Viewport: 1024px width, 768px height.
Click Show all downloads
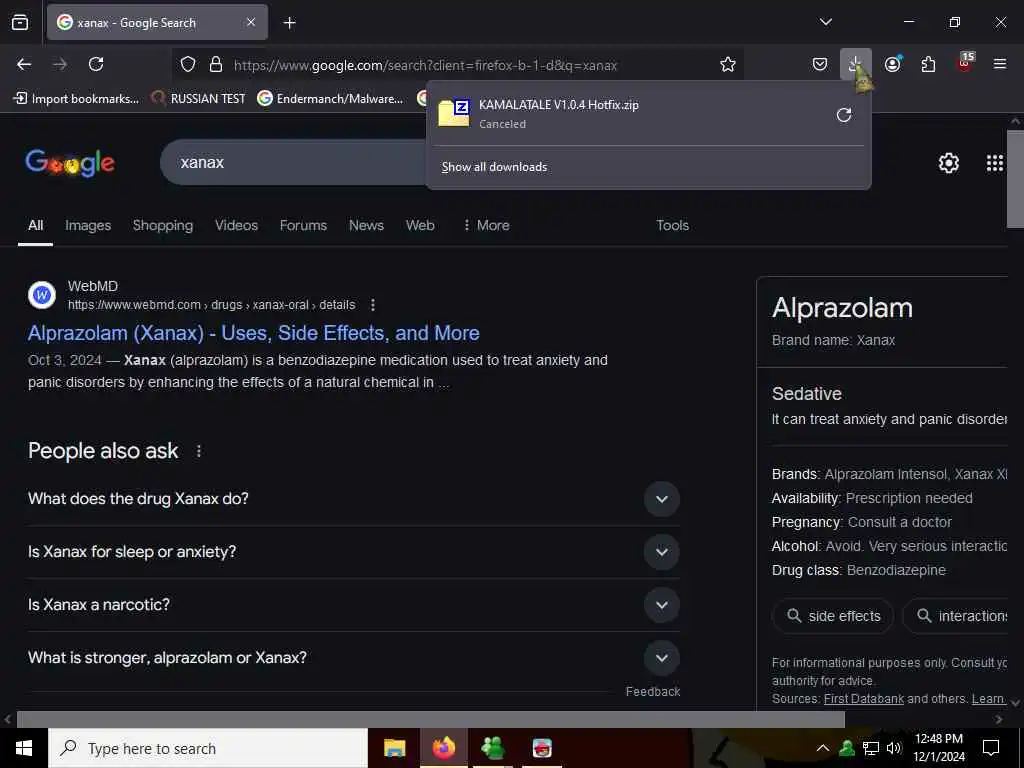pyautogui.click(x=494, y=167)
